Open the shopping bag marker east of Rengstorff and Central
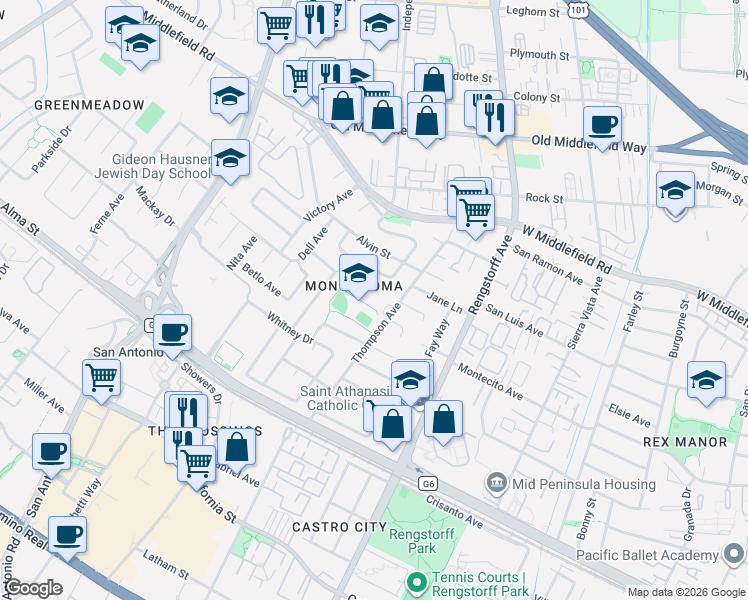748x600 pixels. (443, 421)
